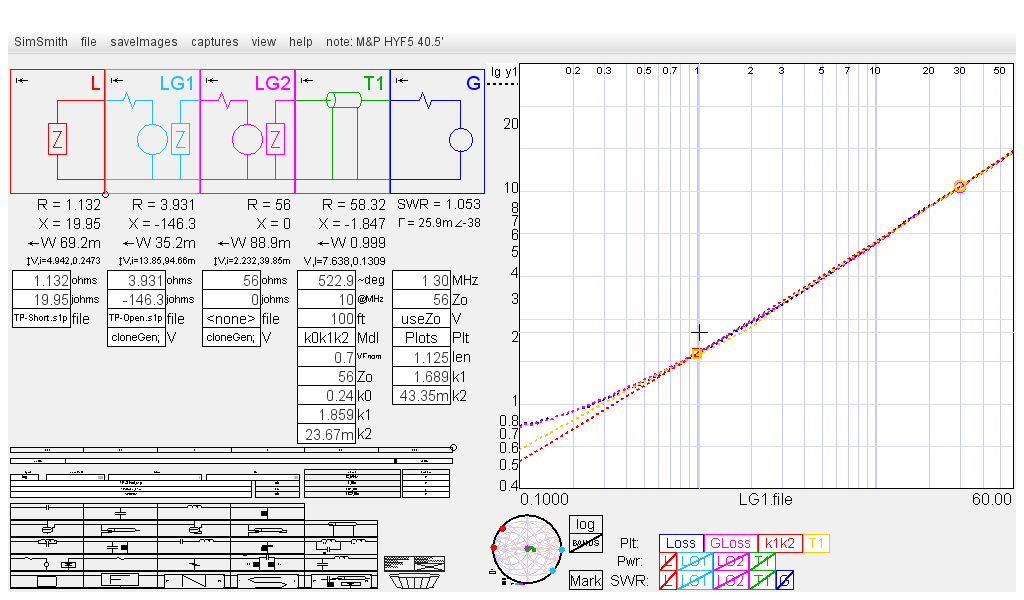Click the black marker on second slider bar

[396, 461]
